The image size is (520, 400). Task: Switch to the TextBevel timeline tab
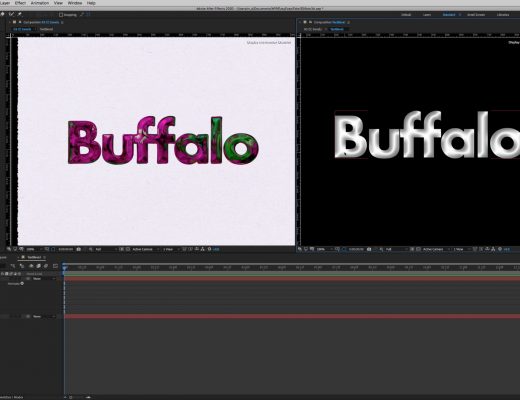pos(34,257)
